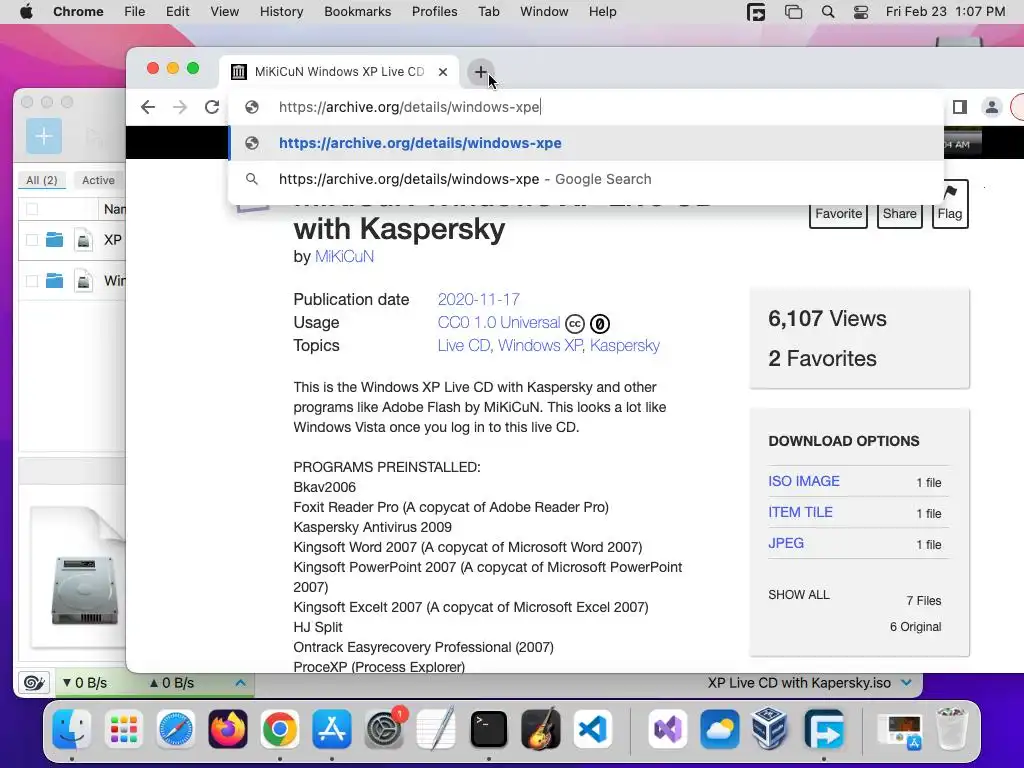
Task: Open Launchpad from the Dock
Action: tap(123, 729)
